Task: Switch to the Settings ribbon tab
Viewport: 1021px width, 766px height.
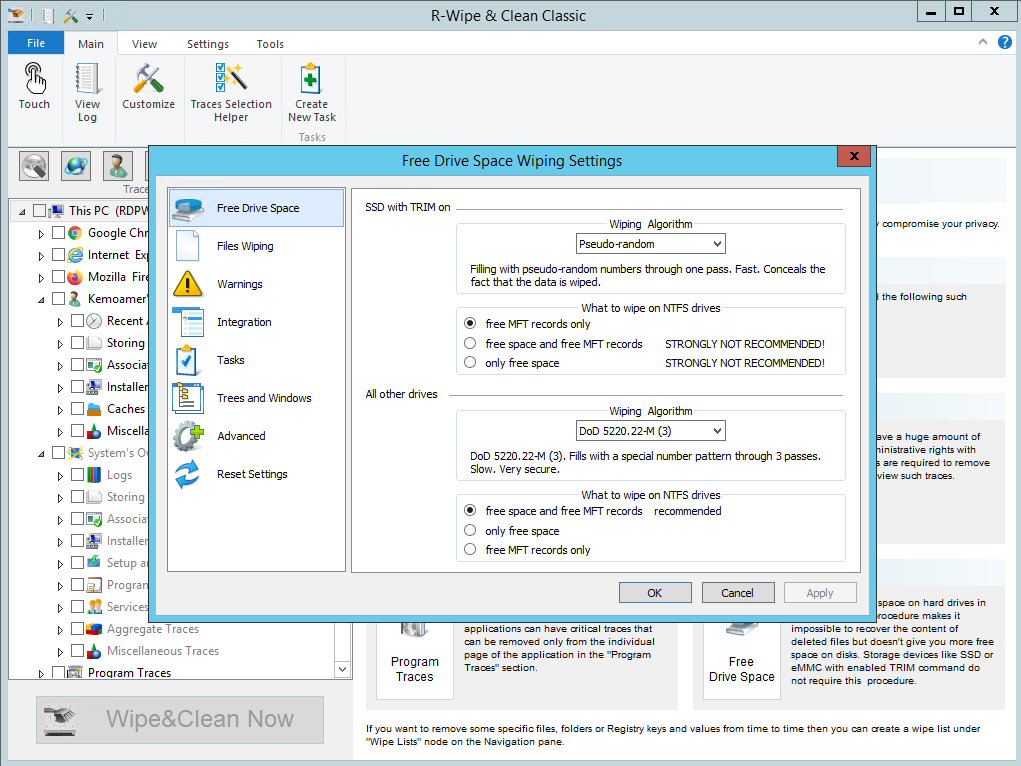Action: (208, 44)
